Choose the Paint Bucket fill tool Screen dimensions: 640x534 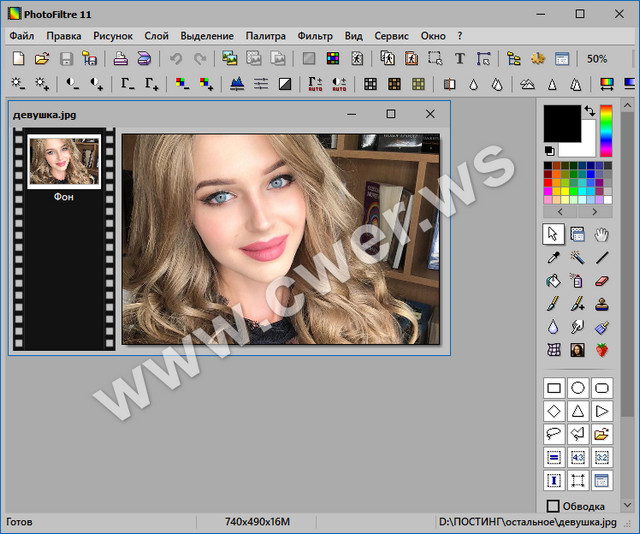coord(553,281)
